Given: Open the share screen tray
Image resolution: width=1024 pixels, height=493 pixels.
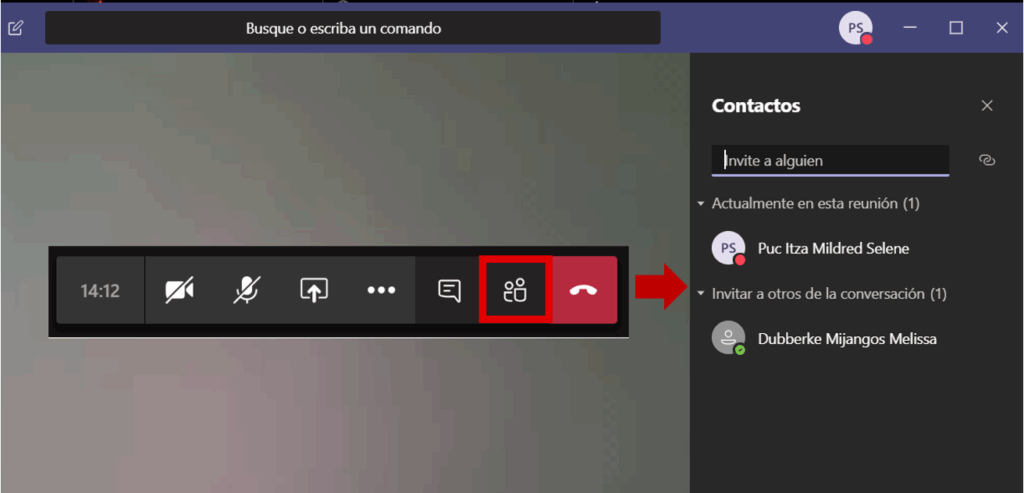Looking at the screenshot, I should point(314,291).
